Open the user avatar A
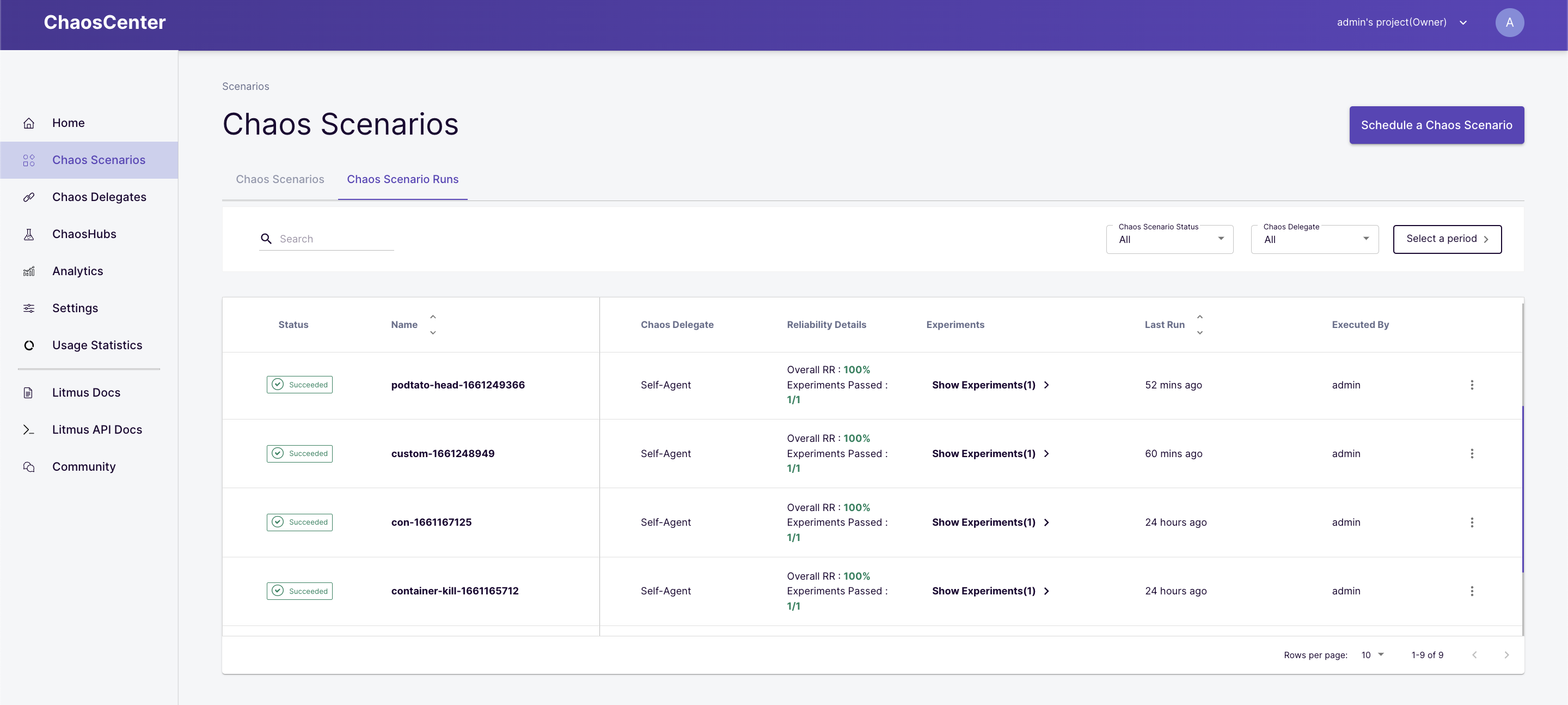This screenshot has height=705, width=1568. click(1509, 22)
